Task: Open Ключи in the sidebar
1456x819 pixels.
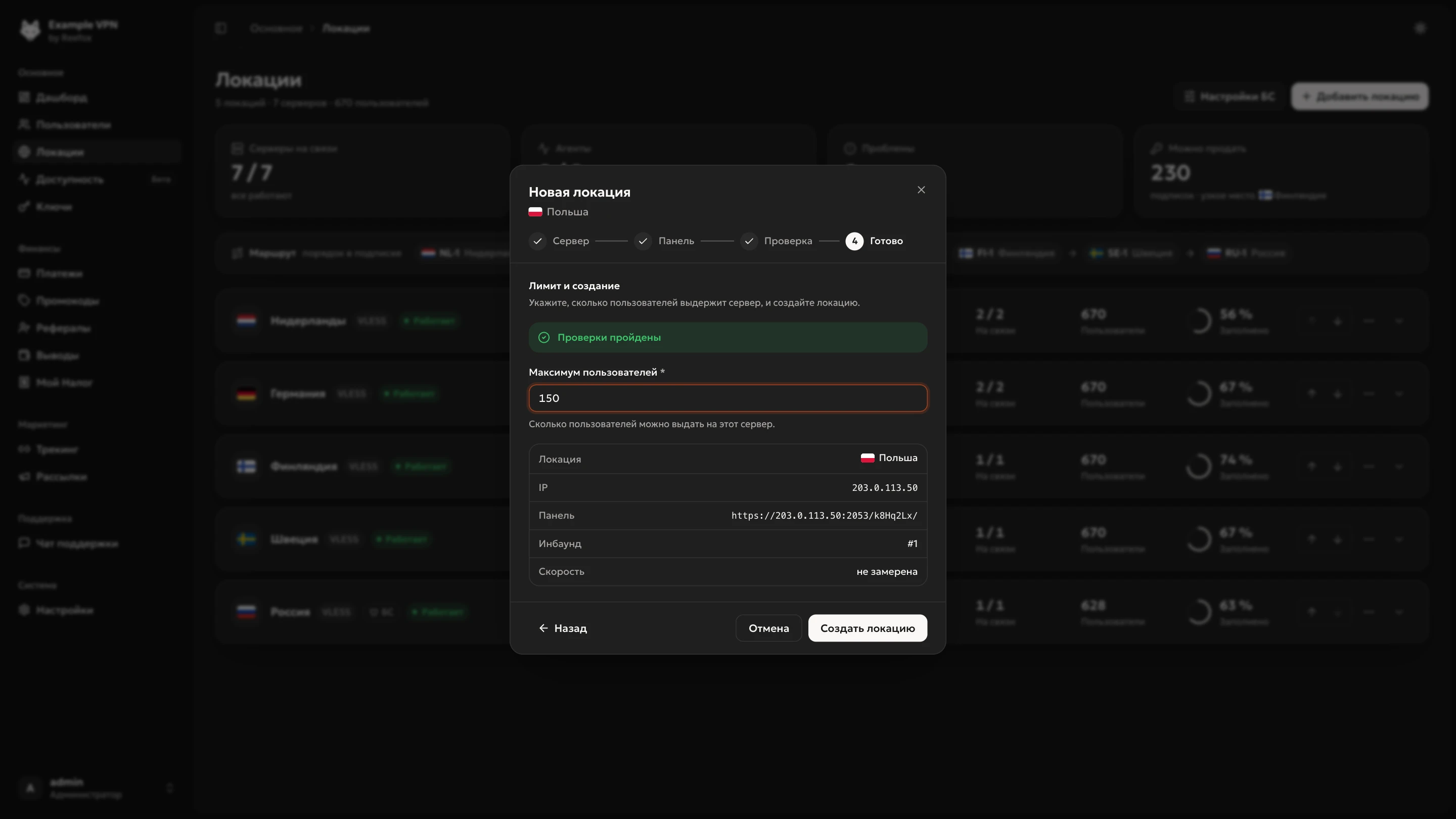Action: (x=96, y=207)
